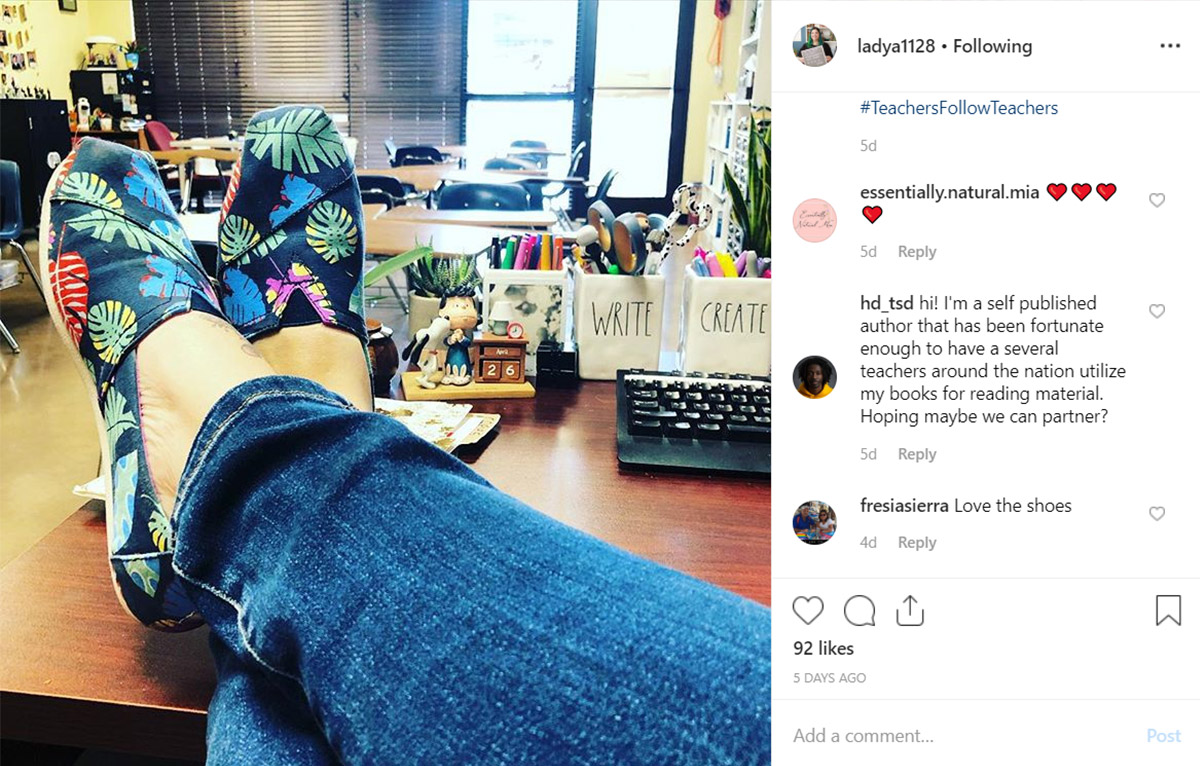Click the Following status next to ladya1128

(992, 46)
